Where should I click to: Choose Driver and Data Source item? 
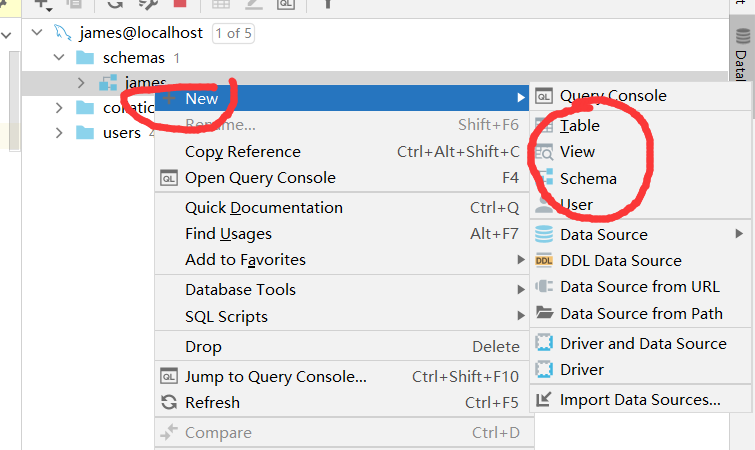point(640,344)
